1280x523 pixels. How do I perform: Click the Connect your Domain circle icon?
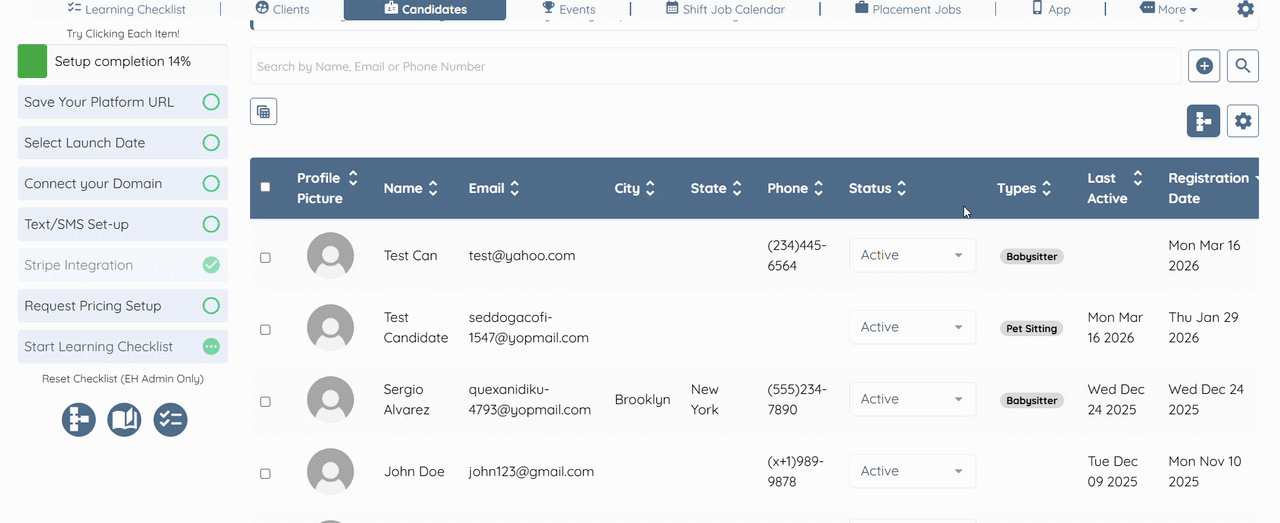(211, 184)
